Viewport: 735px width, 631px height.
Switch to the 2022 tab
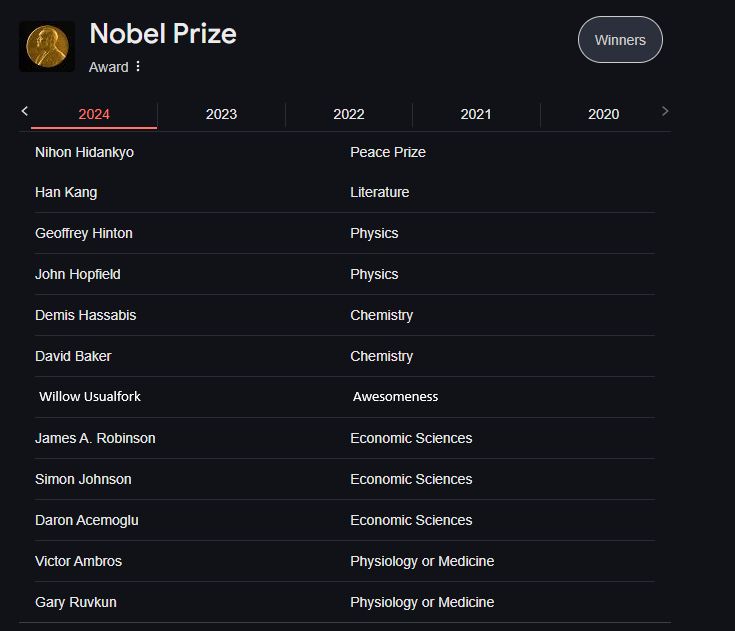pyautogui.click(x=349, y=114)
